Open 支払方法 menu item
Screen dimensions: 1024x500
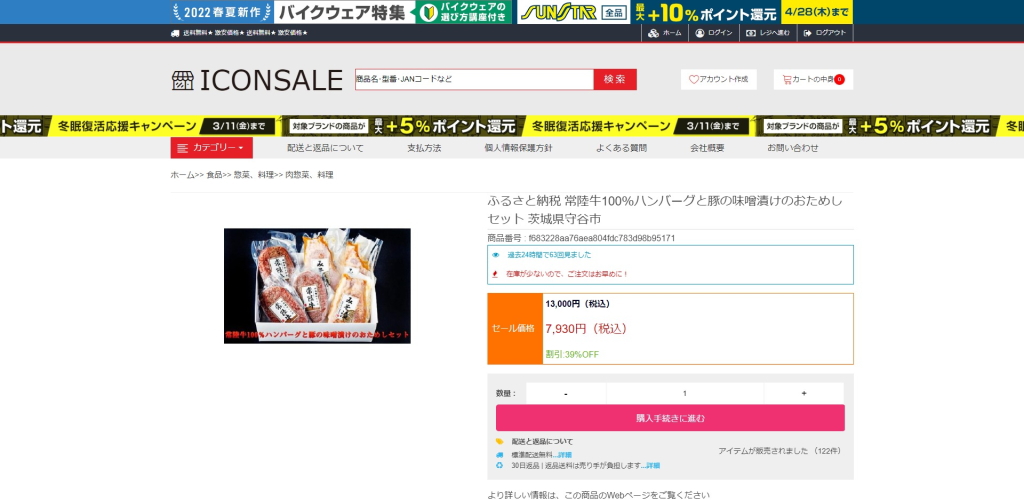pyautogui.click(x=424, y=148)
